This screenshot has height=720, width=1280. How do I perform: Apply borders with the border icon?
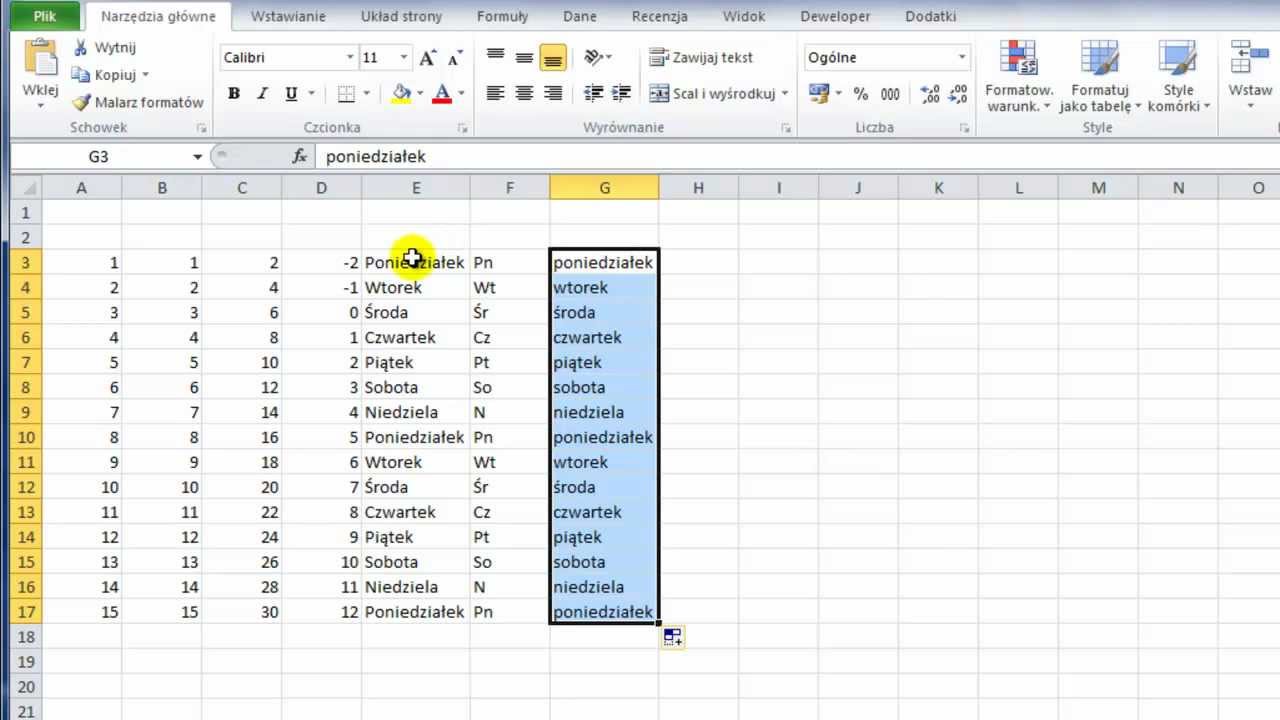coord(346,93)
